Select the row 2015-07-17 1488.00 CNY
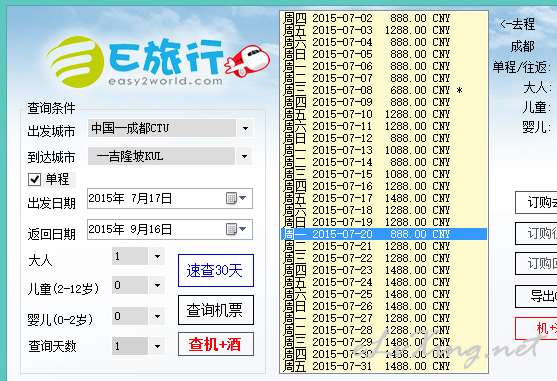 point(384,198)
